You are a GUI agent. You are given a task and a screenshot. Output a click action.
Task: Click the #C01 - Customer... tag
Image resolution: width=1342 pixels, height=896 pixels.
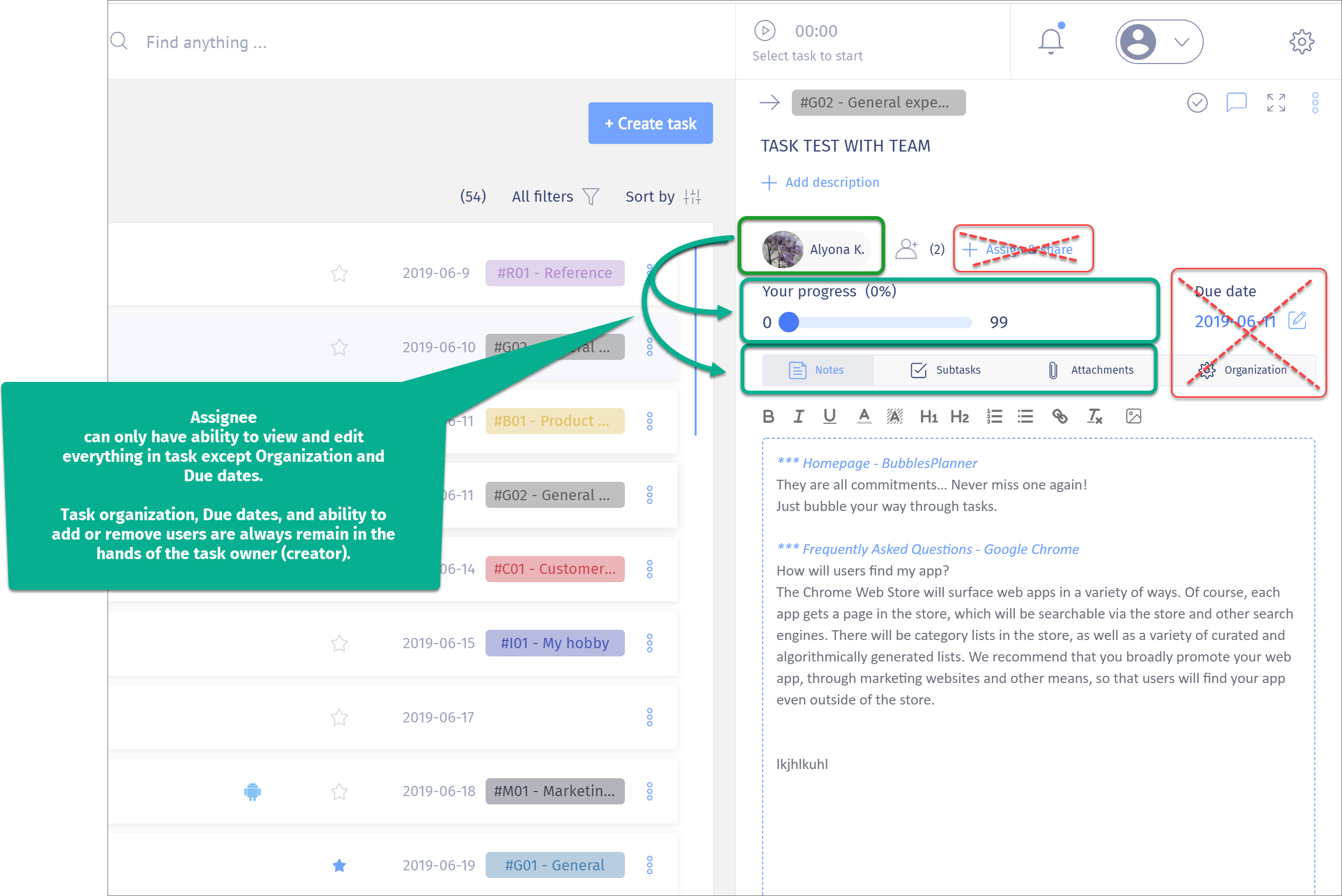click(x=554, y=569)
